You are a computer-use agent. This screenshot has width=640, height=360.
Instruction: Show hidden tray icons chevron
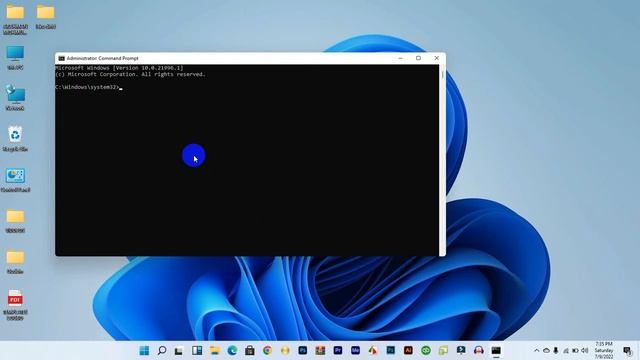pyautogui.click(x=536, y=350)
